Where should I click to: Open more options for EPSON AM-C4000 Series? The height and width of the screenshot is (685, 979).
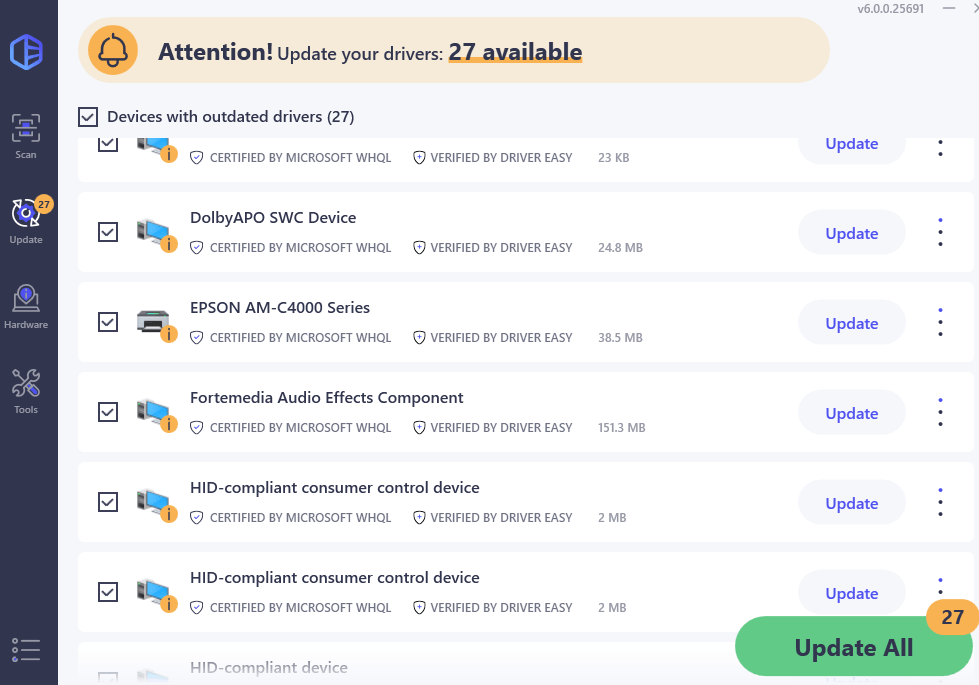(x=940, y=322)
